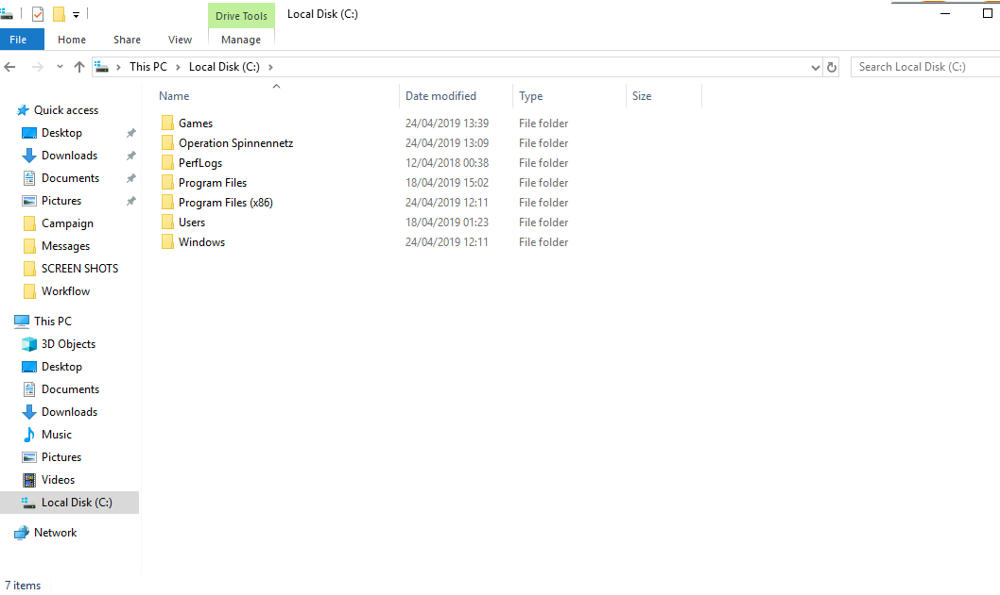Open the Manage ribbon tab

point(241,40)
